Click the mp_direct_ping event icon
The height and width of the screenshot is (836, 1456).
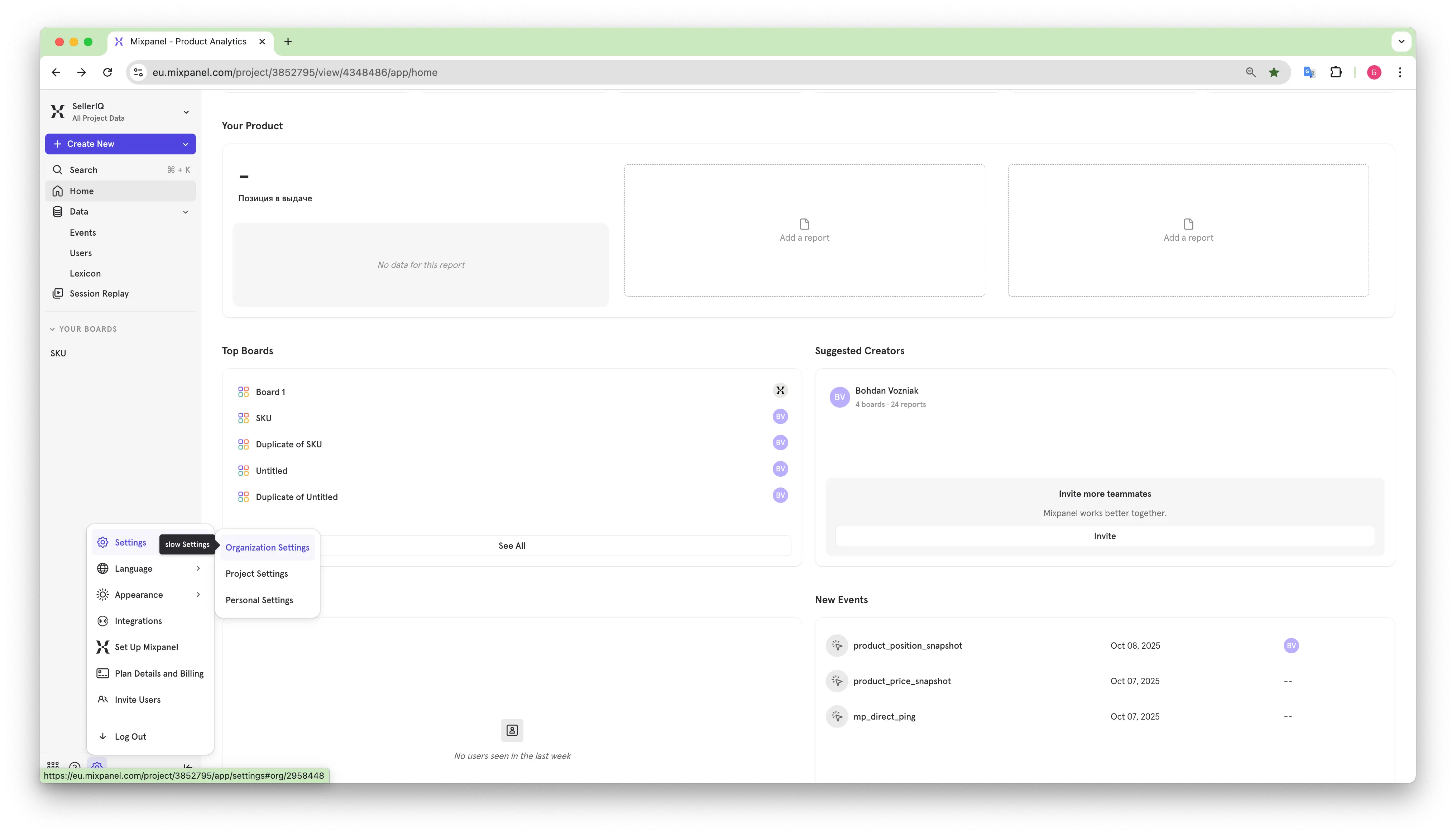(x=837, y=717)
